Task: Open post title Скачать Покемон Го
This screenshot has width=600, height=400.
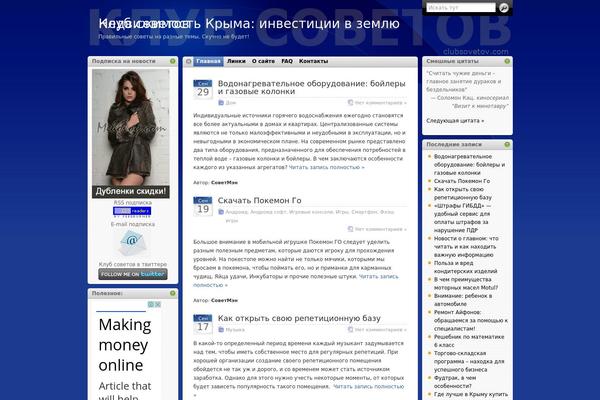Action: click(x=259, y=201)
